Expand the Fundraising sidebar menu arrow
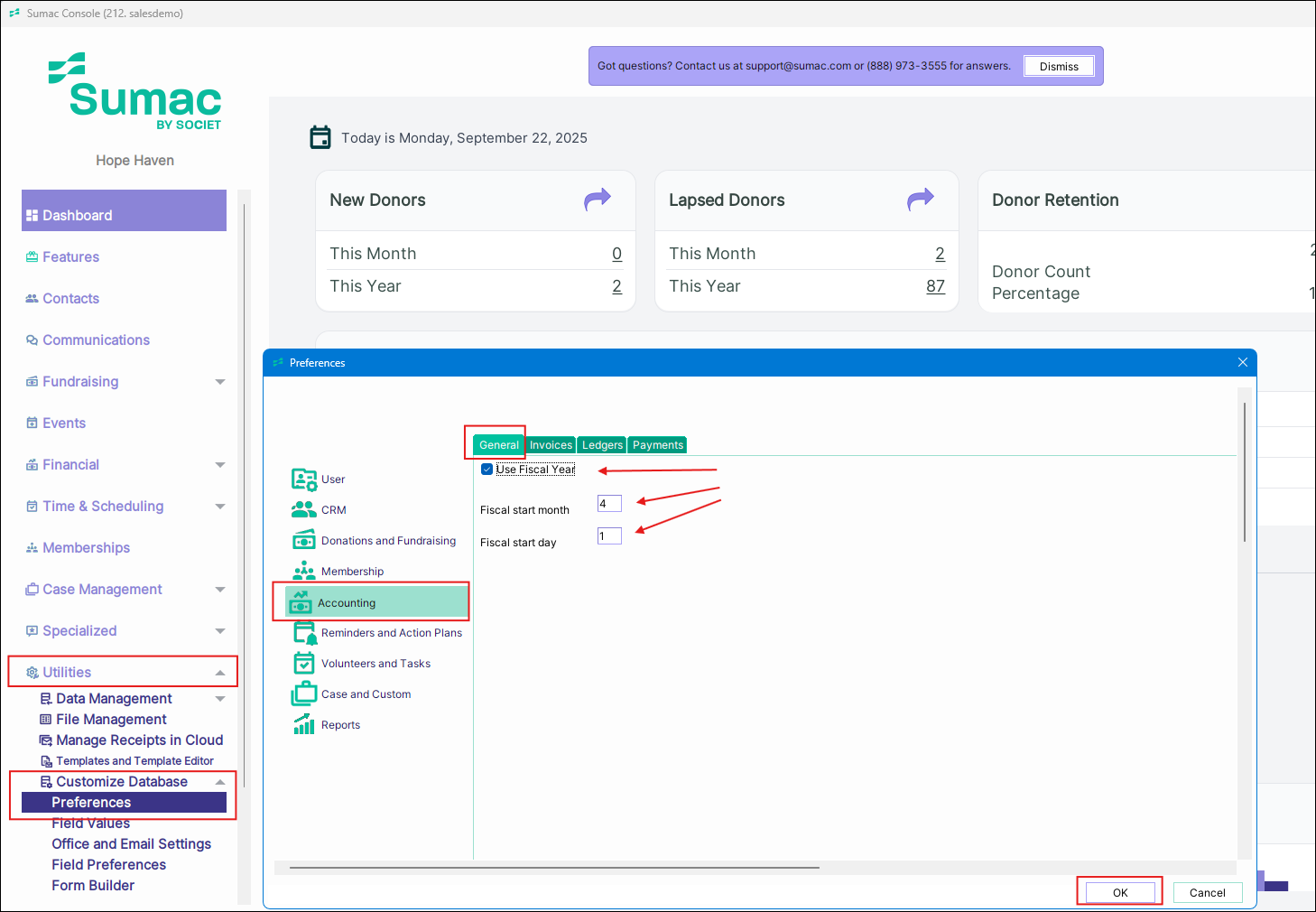 220,382
